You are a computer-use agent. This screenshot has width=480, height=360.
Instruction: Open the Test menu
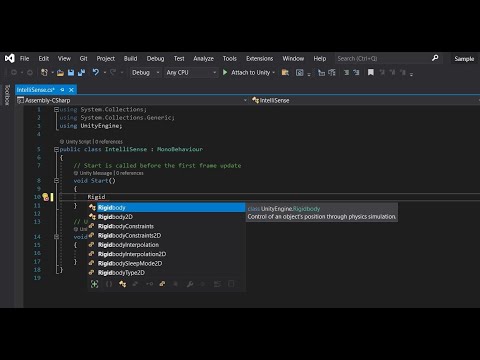[179, 58]
